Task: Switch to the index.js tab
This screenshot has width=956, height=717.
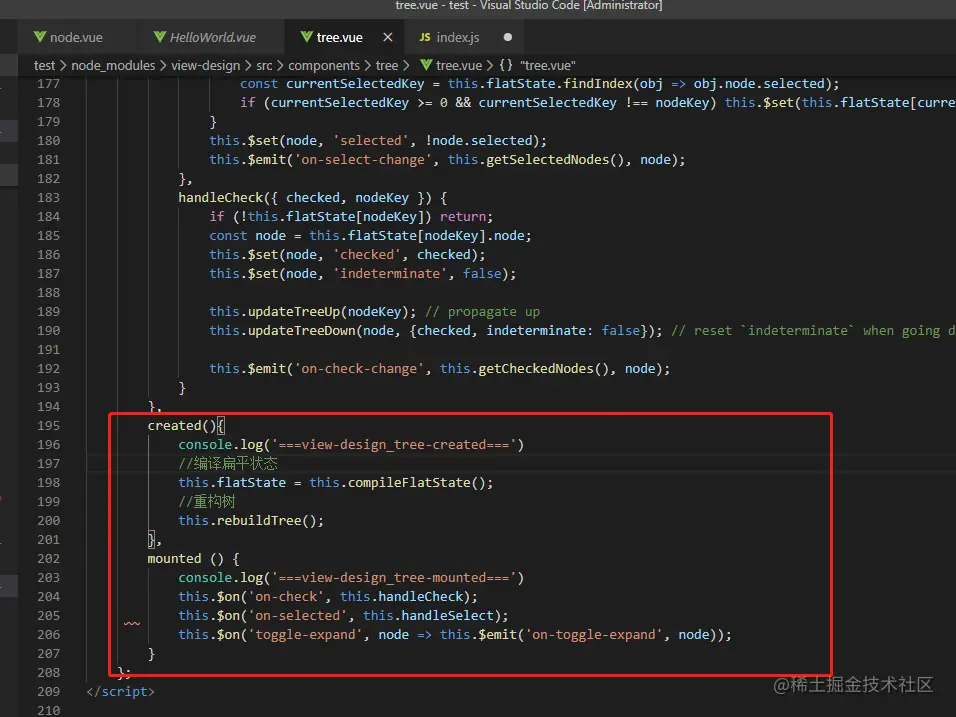Action: coord(457,37)
